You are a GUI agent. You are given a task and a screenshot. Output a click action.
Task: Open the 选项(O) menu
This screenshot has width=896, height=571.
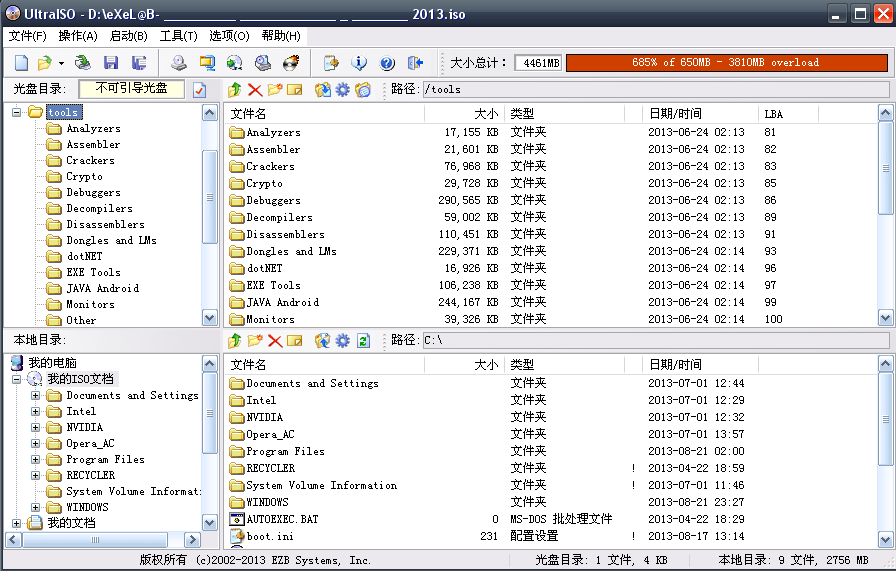point(229,36)
